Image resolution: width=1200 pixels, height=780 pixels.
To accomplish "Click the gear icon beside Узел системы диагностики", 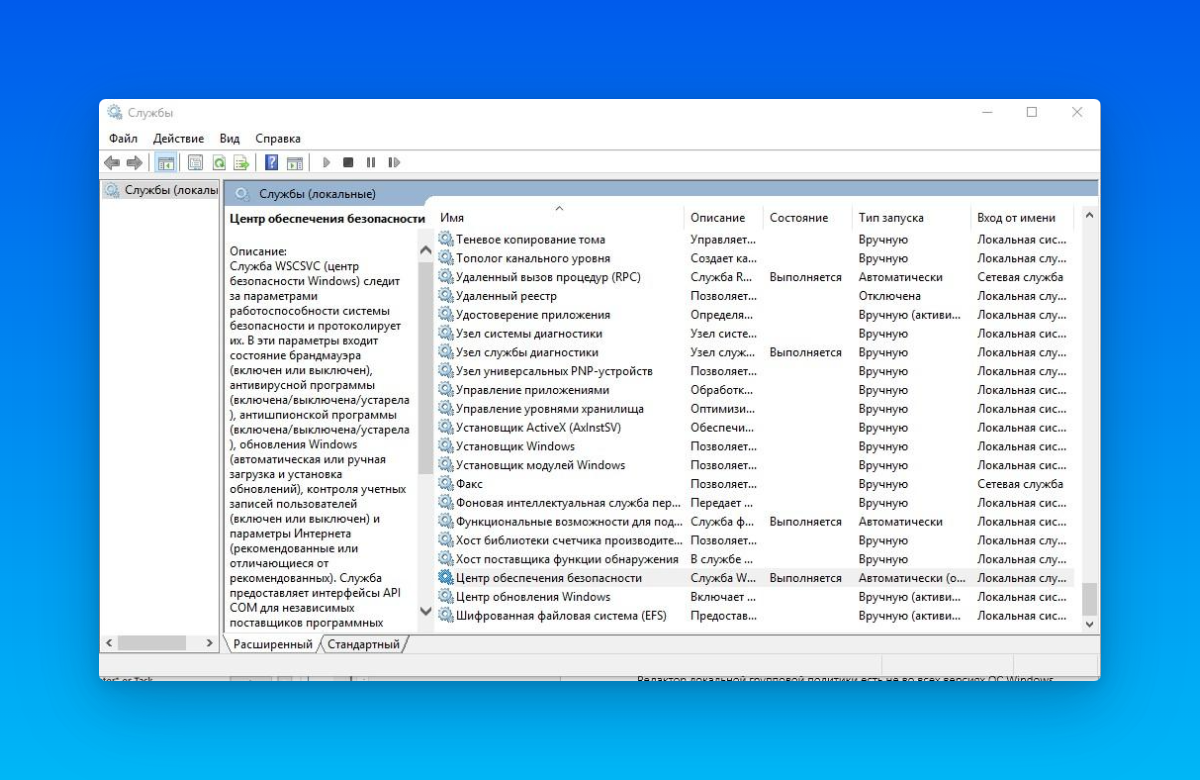I will pos(446,333).
